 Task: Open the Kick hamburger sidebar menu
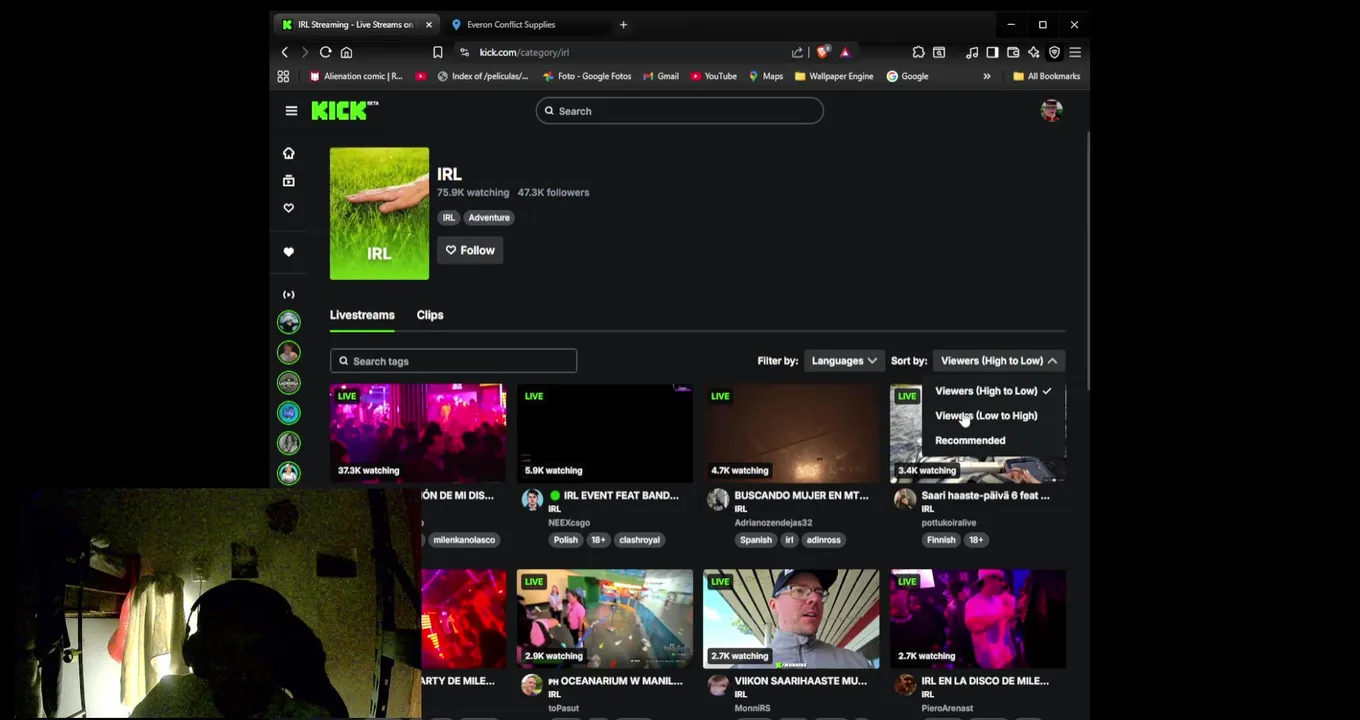[291, 111]
